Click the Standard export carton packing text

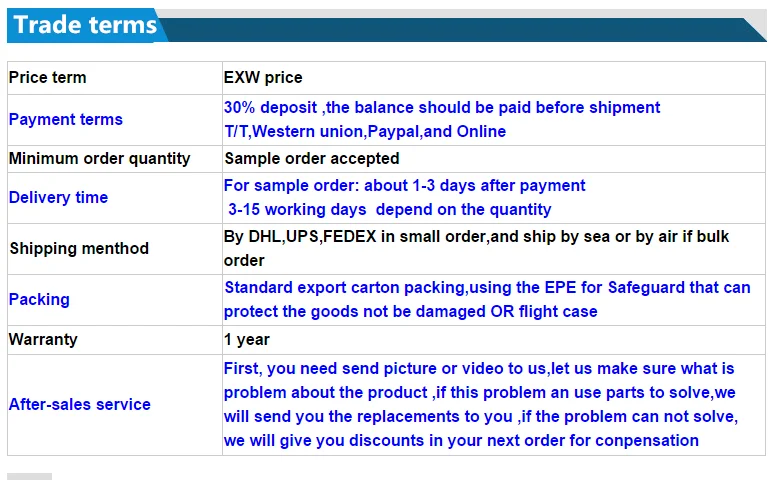(x=487, y=287)
